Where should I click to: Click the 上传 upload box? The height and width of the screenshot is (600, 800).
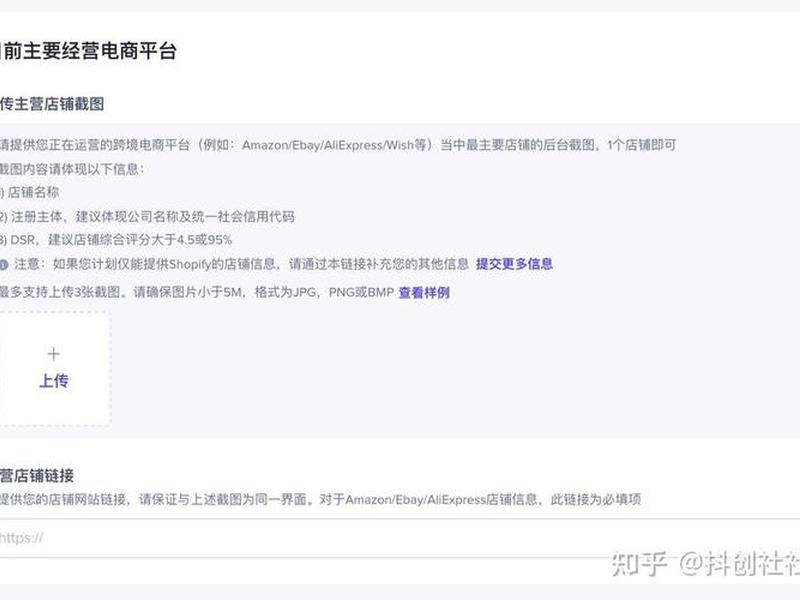55,369
